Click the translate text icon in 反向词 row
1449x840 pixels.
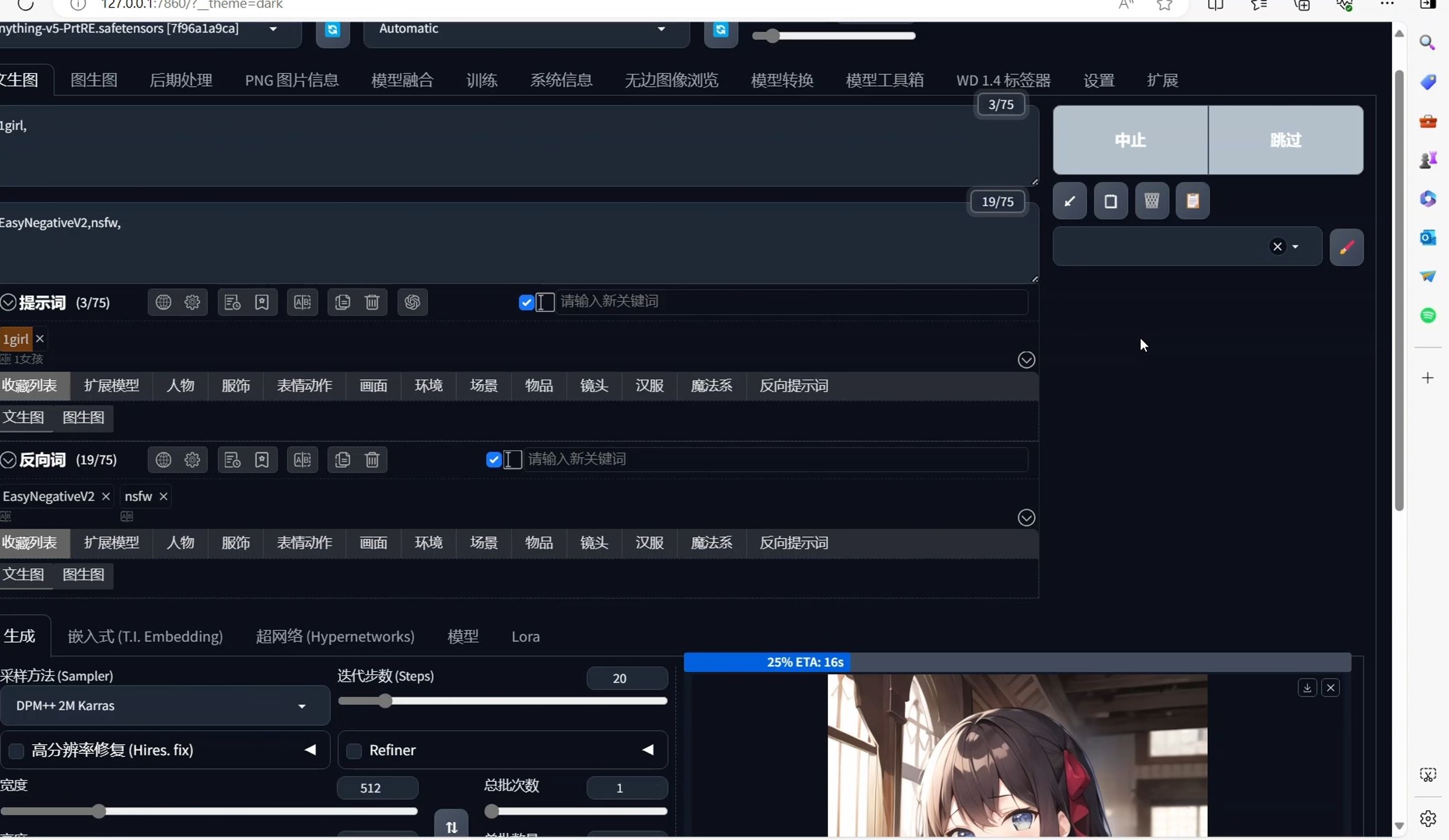[x=302, y=460]
